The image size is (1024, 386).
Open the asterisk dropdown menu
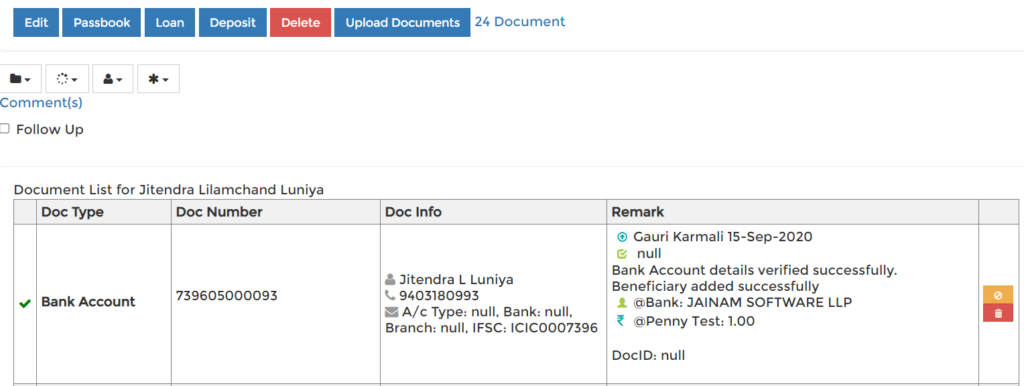tap(158, 78)
